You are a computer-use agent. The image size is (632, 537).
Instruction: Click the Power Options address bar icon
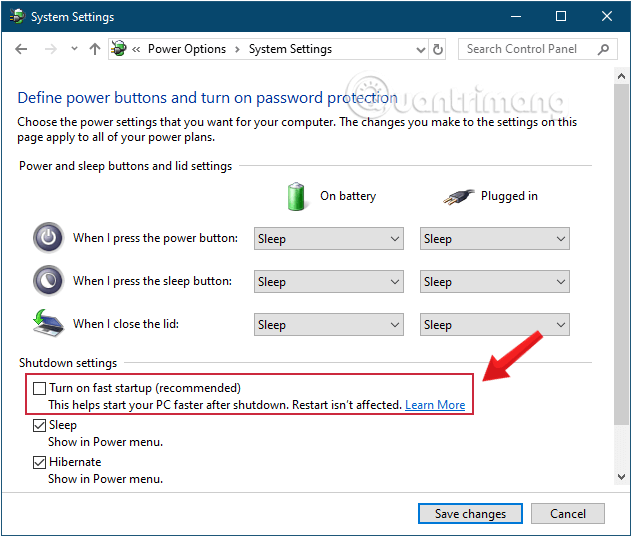(118, 48)
